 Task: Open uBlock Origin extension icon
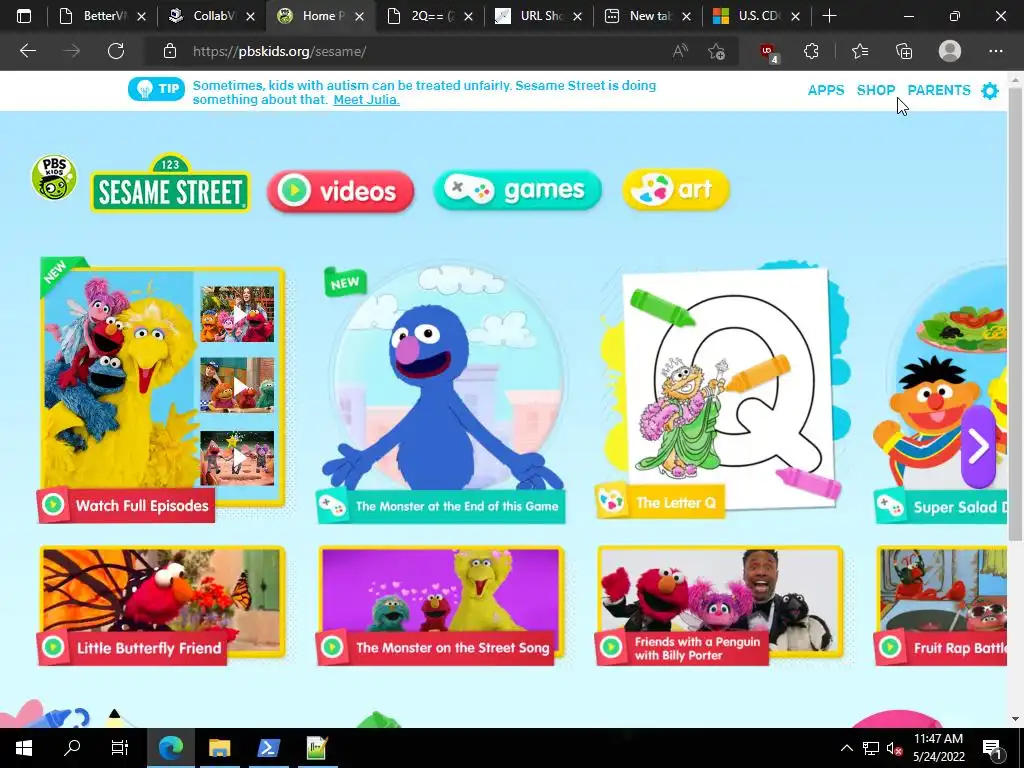point(769,52)
